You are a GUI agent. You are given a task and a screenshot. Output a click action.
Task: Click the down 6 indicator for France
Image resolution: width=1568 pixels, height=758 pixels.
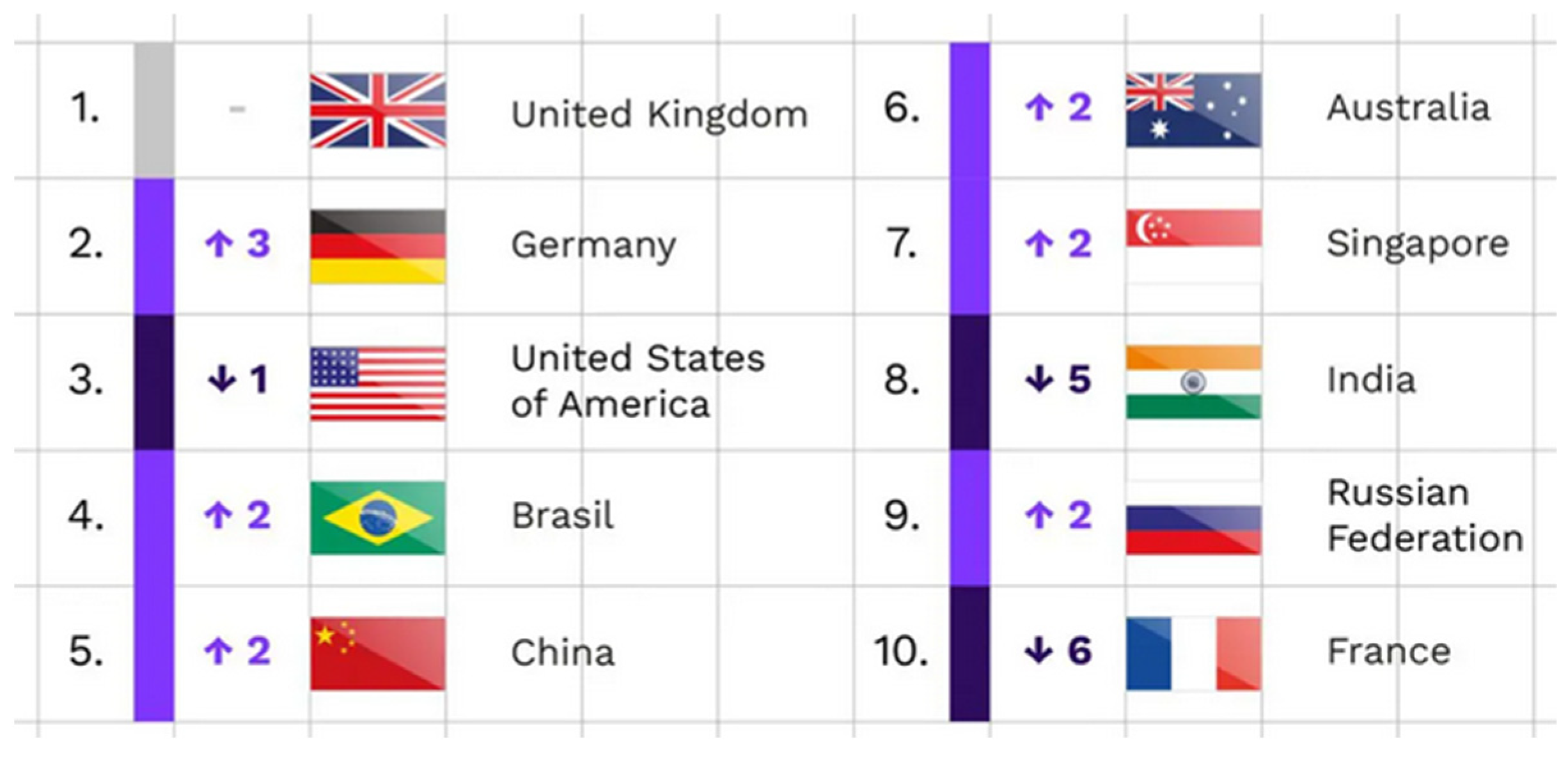[1058, 651]
